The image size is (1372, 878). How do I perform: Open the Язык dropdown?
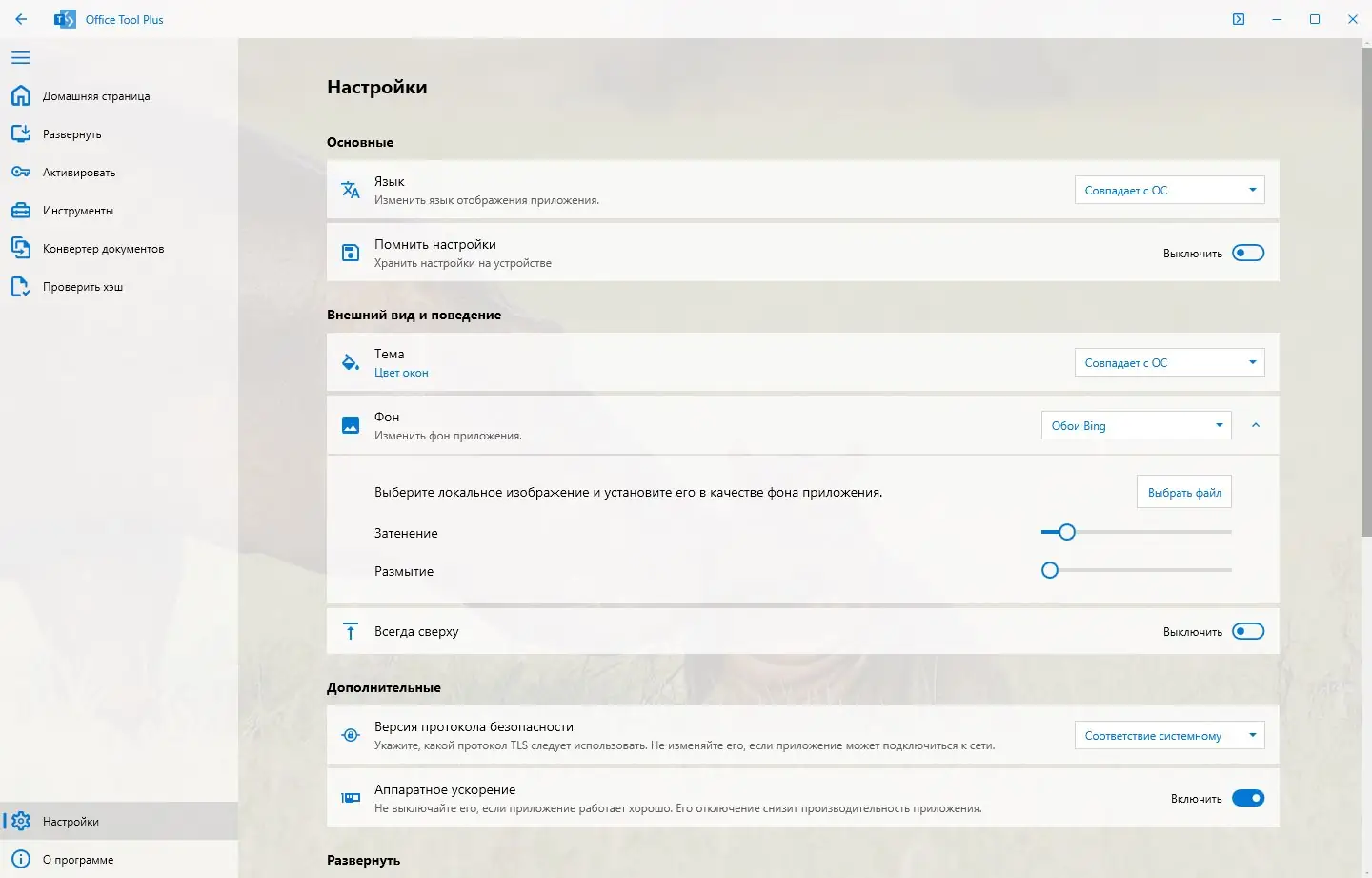[x=1169, y=191]
